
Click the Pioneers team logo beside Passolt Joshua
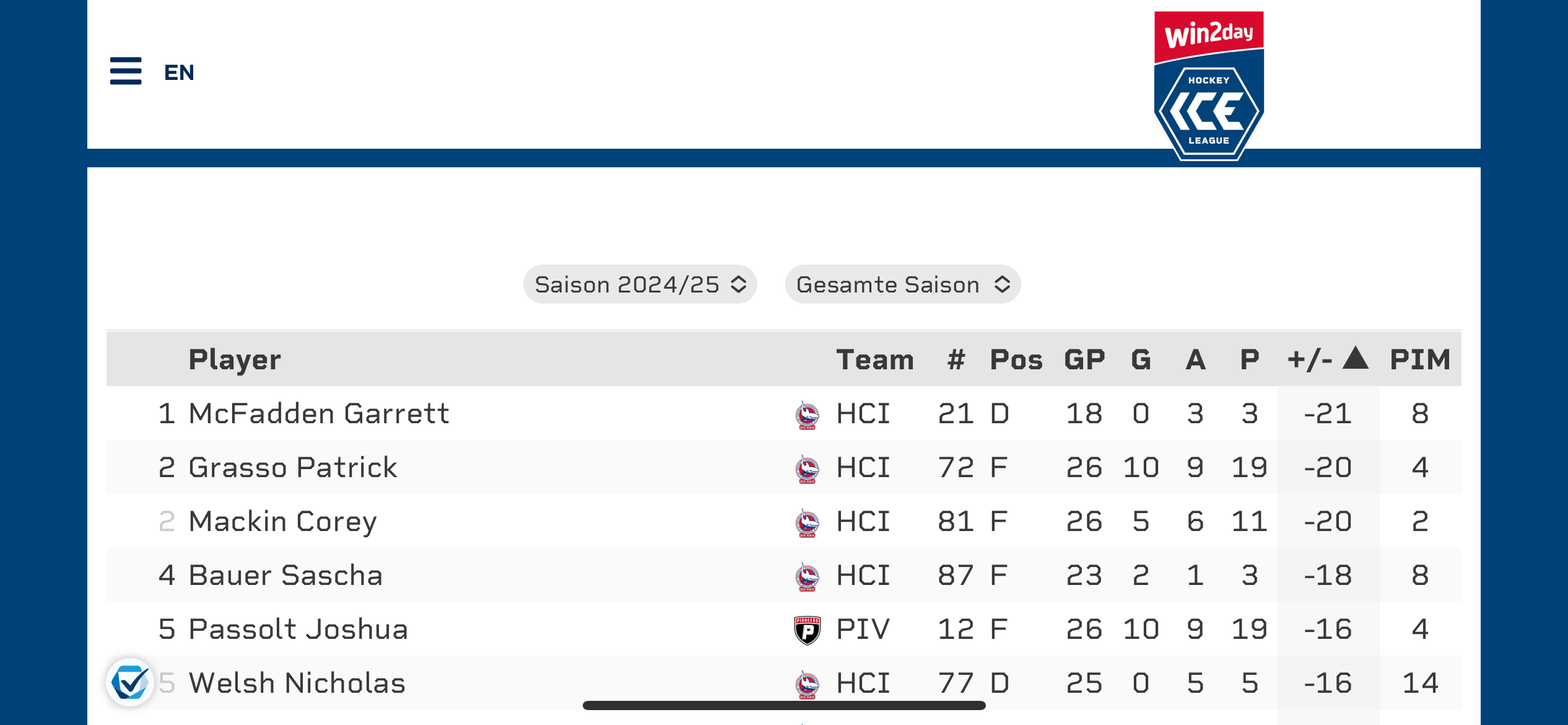click(807, 630)
